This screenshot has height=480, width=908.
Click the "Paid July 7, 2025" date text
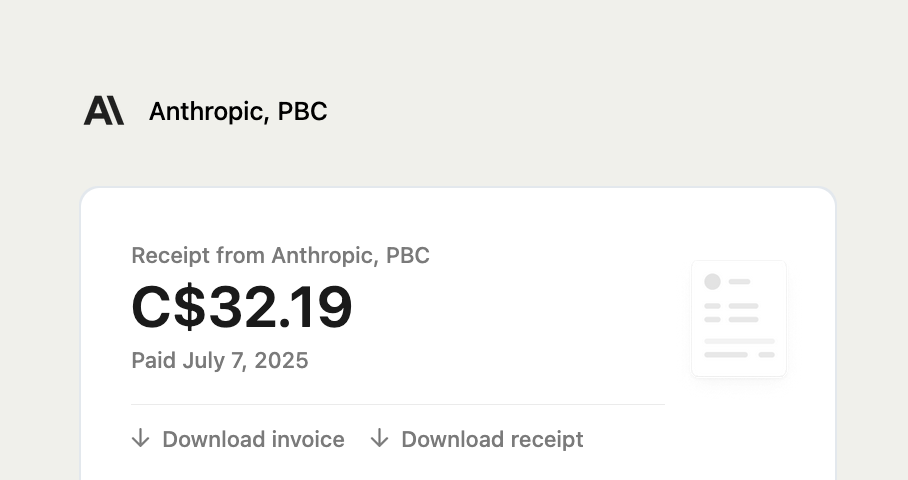220,360
